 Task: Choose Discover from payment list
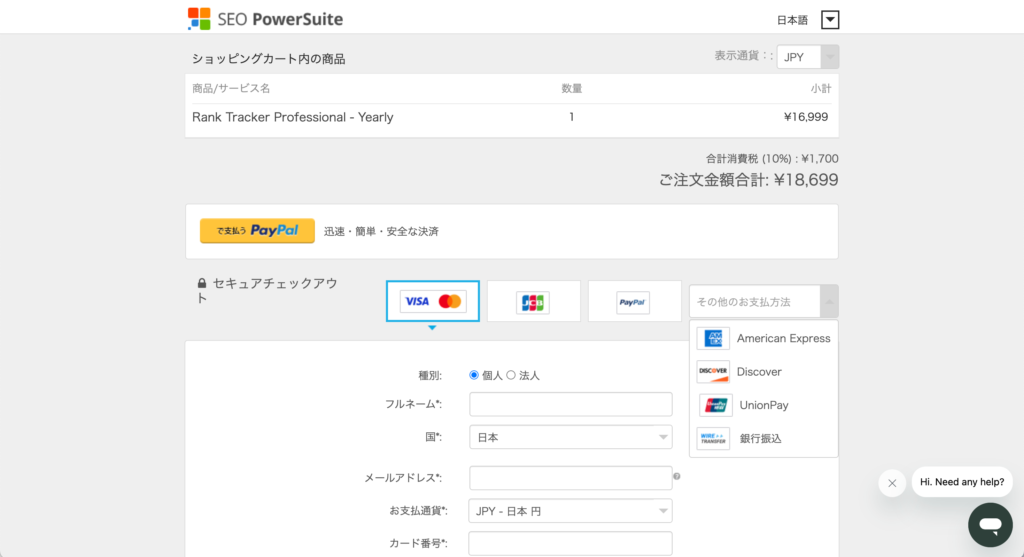(x=763, y=372)
